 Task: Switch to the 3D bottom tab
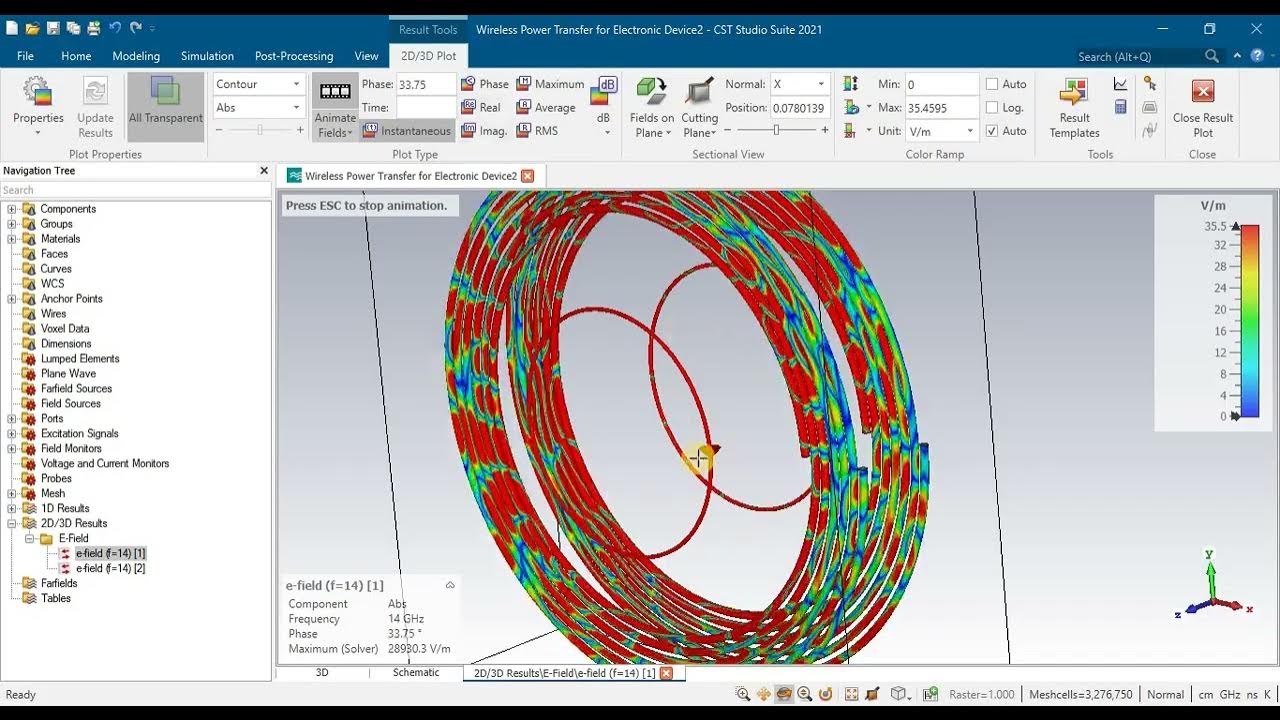[x=322, y=673]
